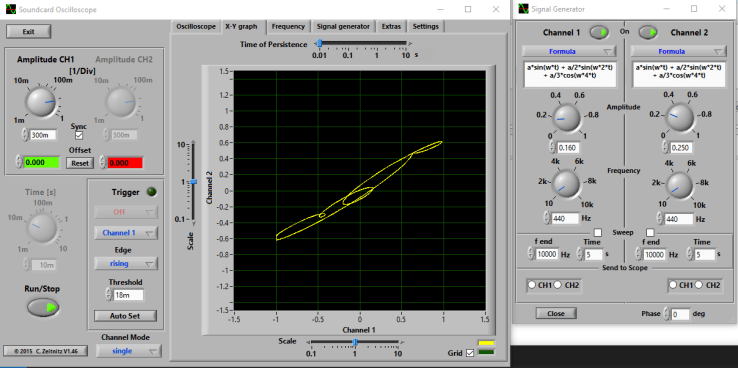738x368 pixels.
Task: Click the copyright C. Zeitnitz V1.46 button
Action: pos(45,351)
